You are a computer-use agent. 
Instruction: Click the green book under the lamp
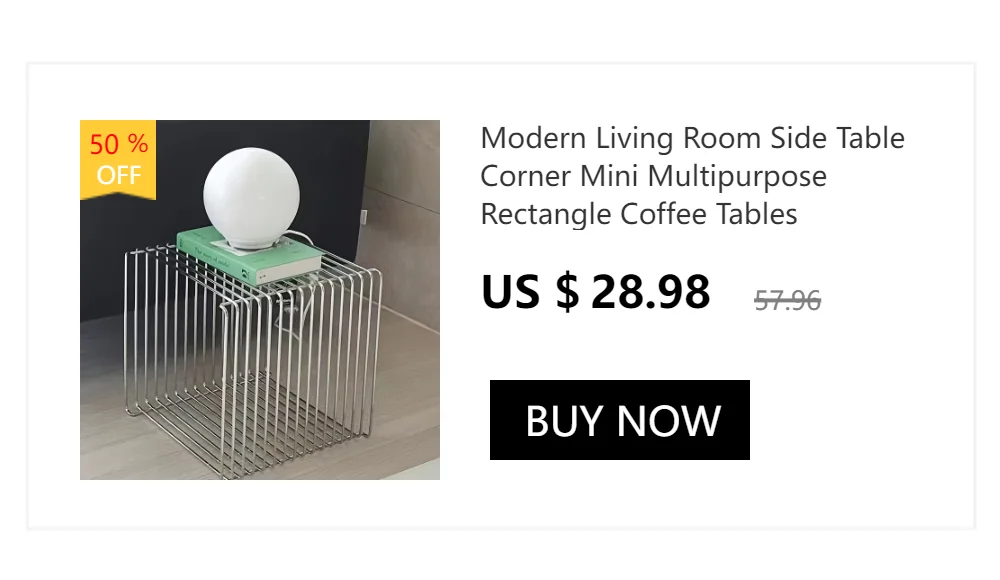250,258
